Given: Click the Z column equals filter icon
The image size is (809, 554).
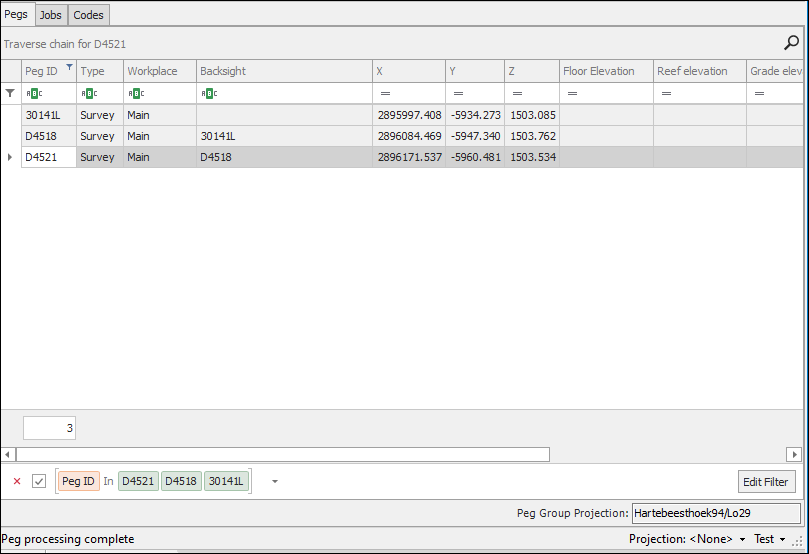Looking at the screenshot, I should 517,93.
